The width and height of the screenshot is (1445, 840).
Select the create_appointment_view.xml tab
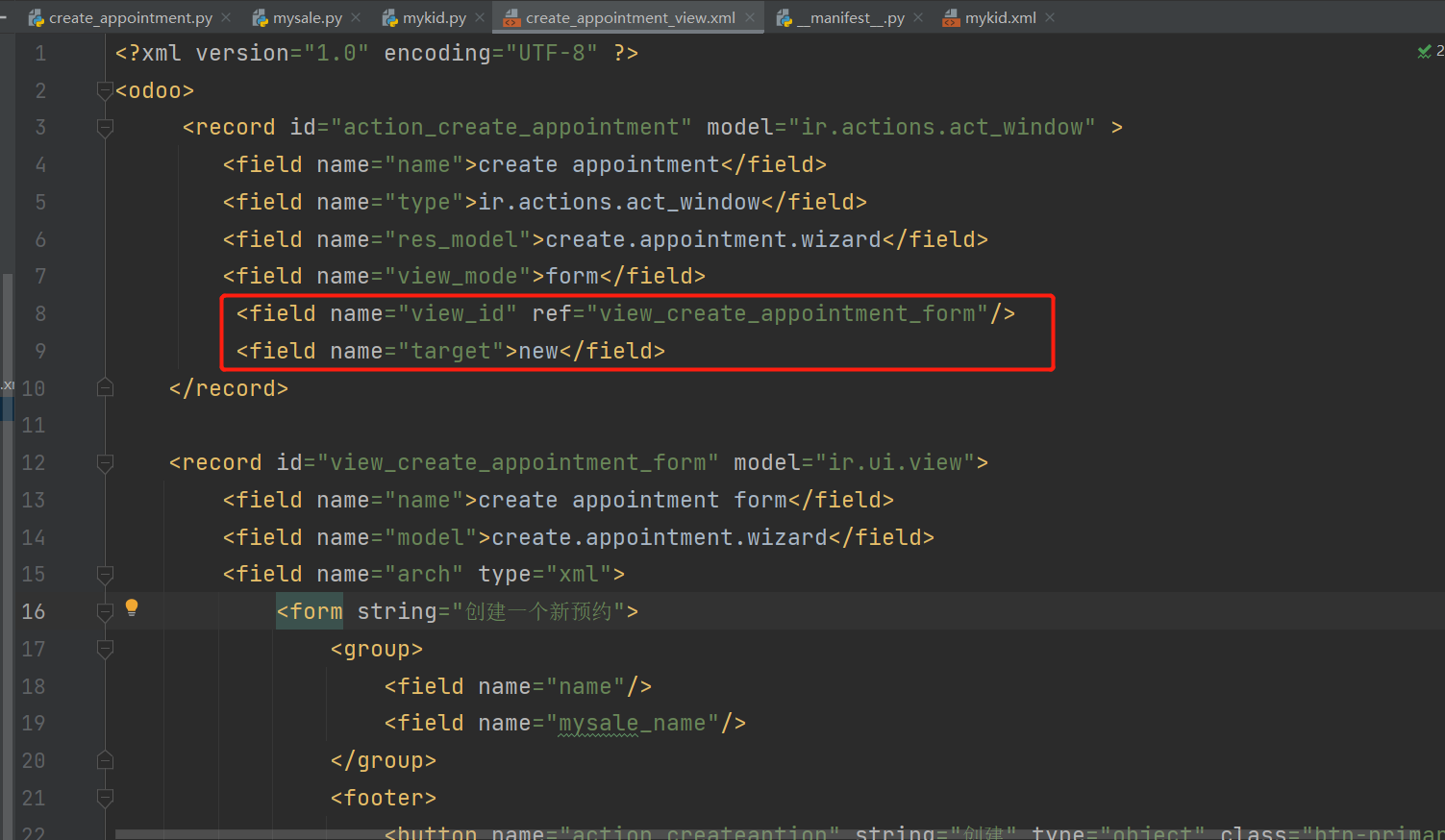point(630,17)
